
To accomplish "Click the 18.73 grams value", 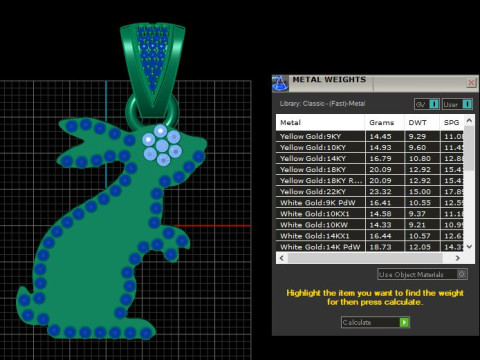I will tap(380, 247).
